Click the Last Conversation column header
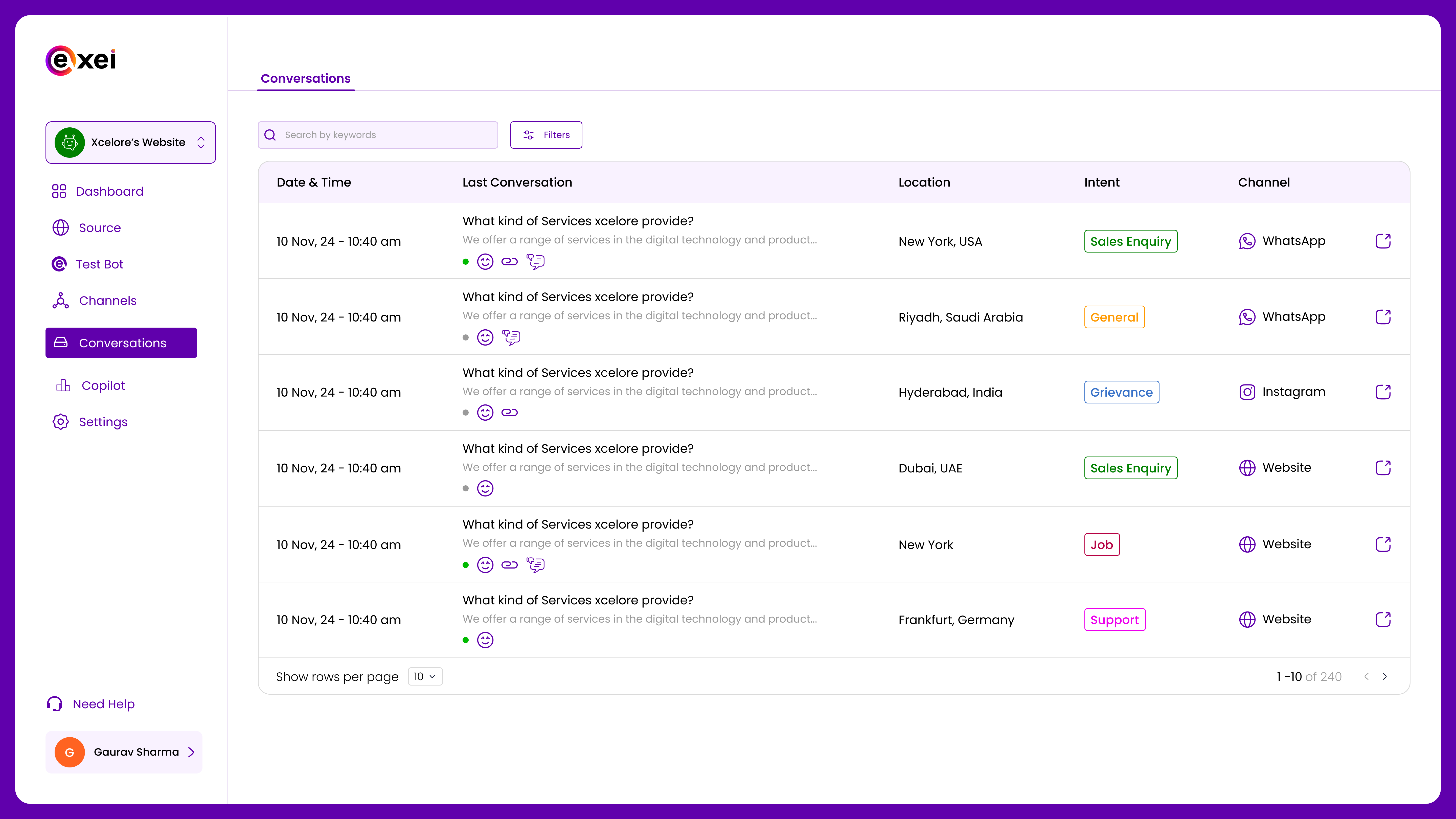The height and width of the screenshot is (819, 1456). coord(517,183)
